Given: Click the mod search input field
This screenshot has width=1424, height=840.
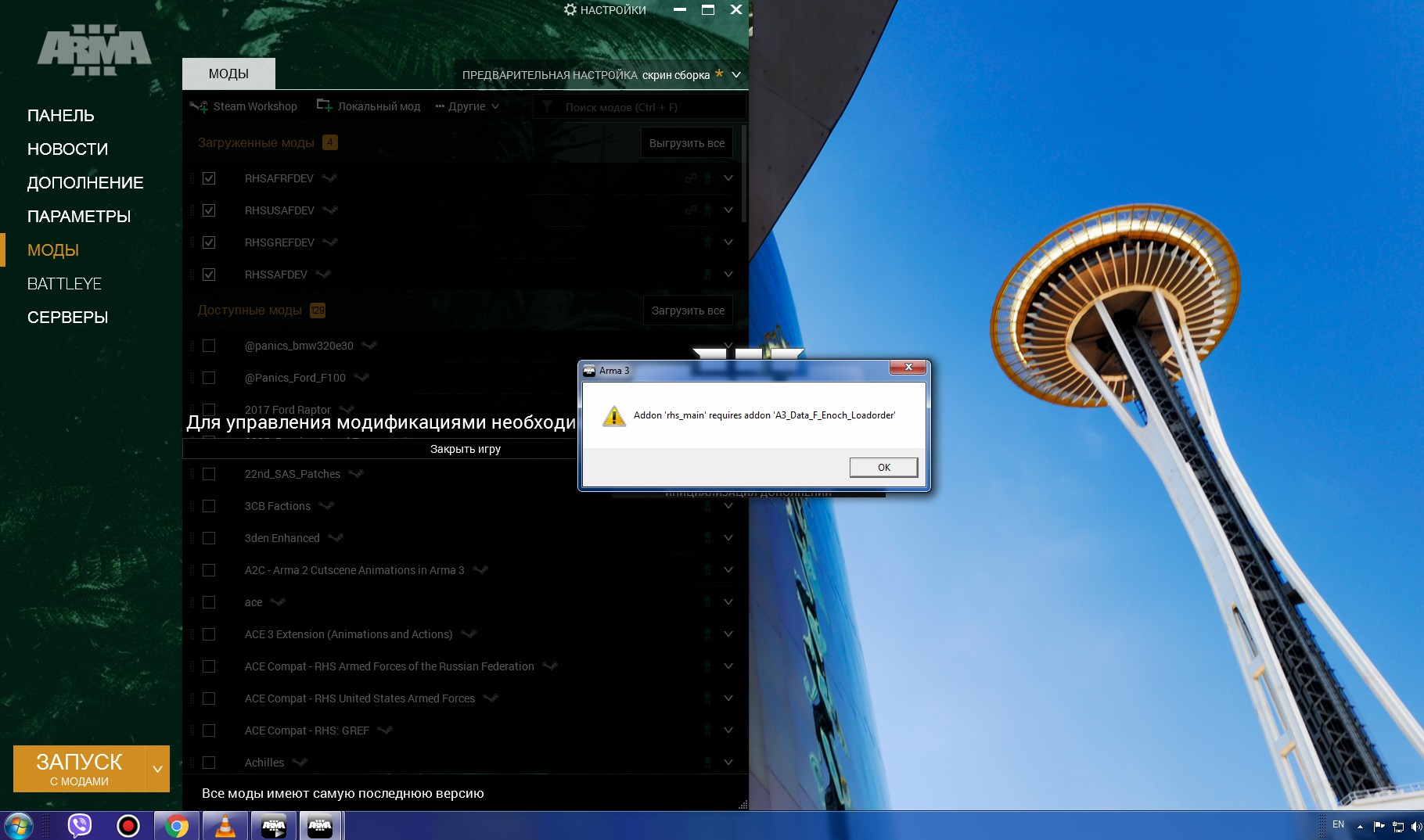Looking at the screenshot, I should coord(649,107).
